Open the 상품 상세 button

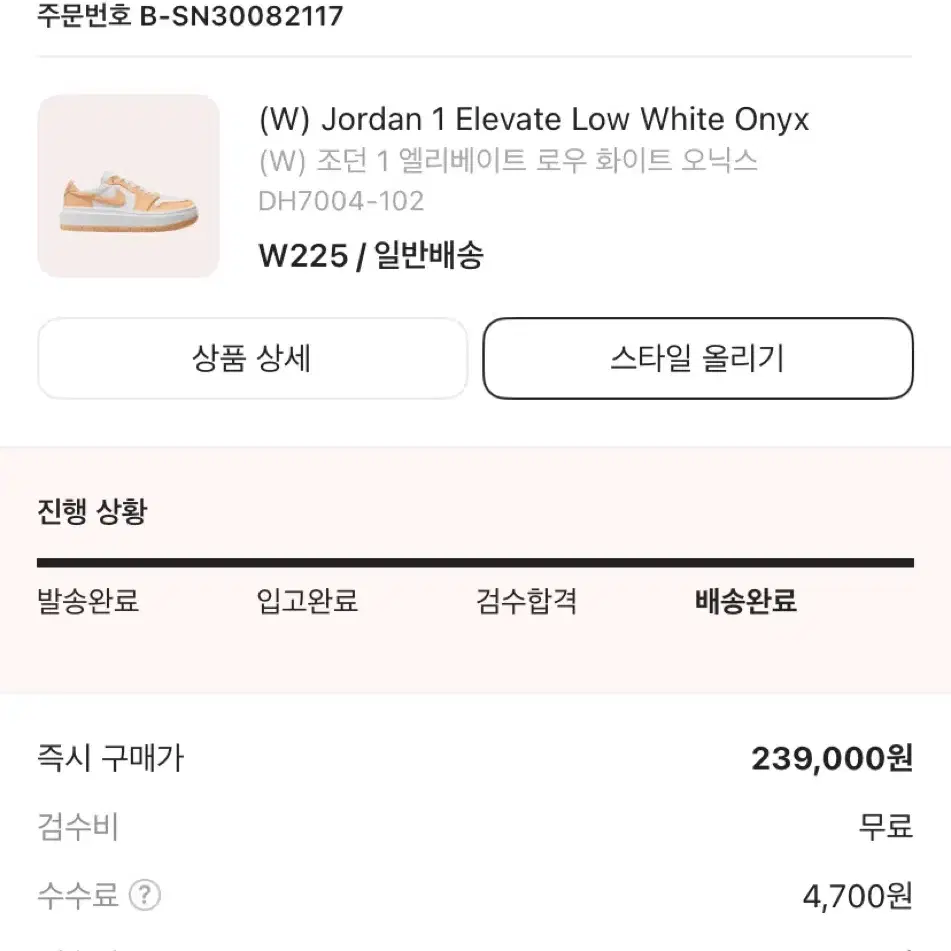pos(252,358)
